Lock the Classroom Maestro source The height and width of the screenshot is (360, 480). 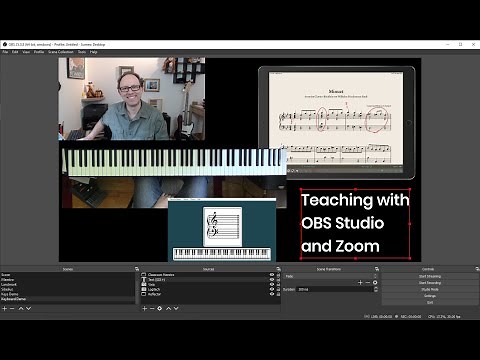coord(278,275)
